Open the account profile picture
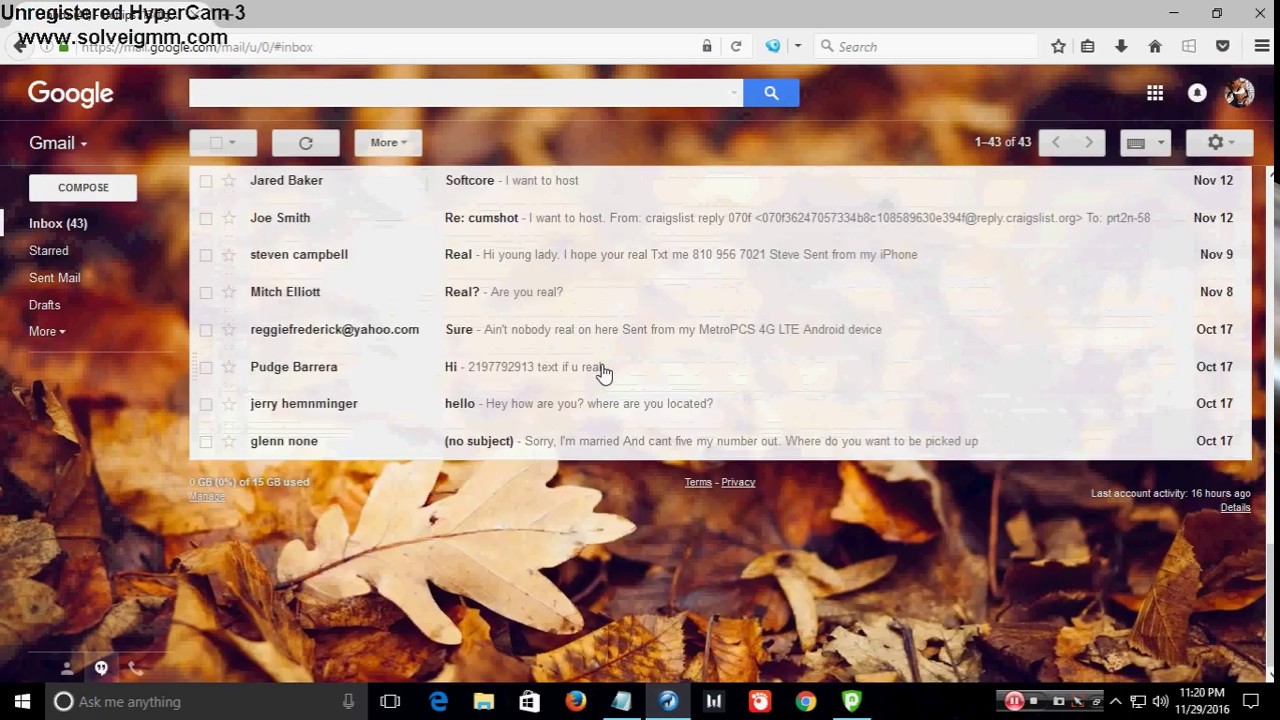The width and height of the screenshot is (1280, 720). click(1239, 93)
